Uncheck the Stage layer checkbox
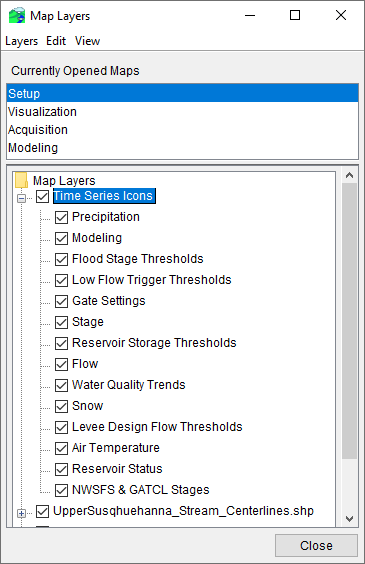This screenshot has height=564, width=365. pos(61,322)
